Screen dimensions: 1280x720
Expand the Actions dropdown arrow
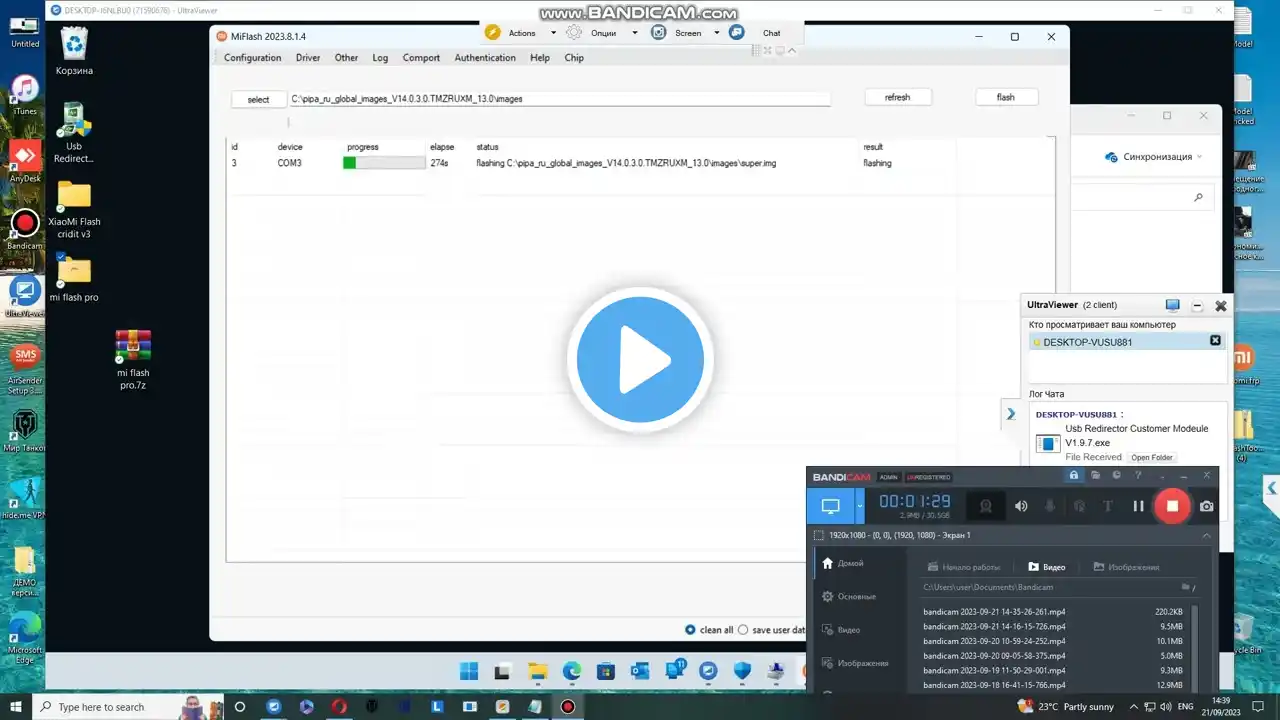coord(553,33)
